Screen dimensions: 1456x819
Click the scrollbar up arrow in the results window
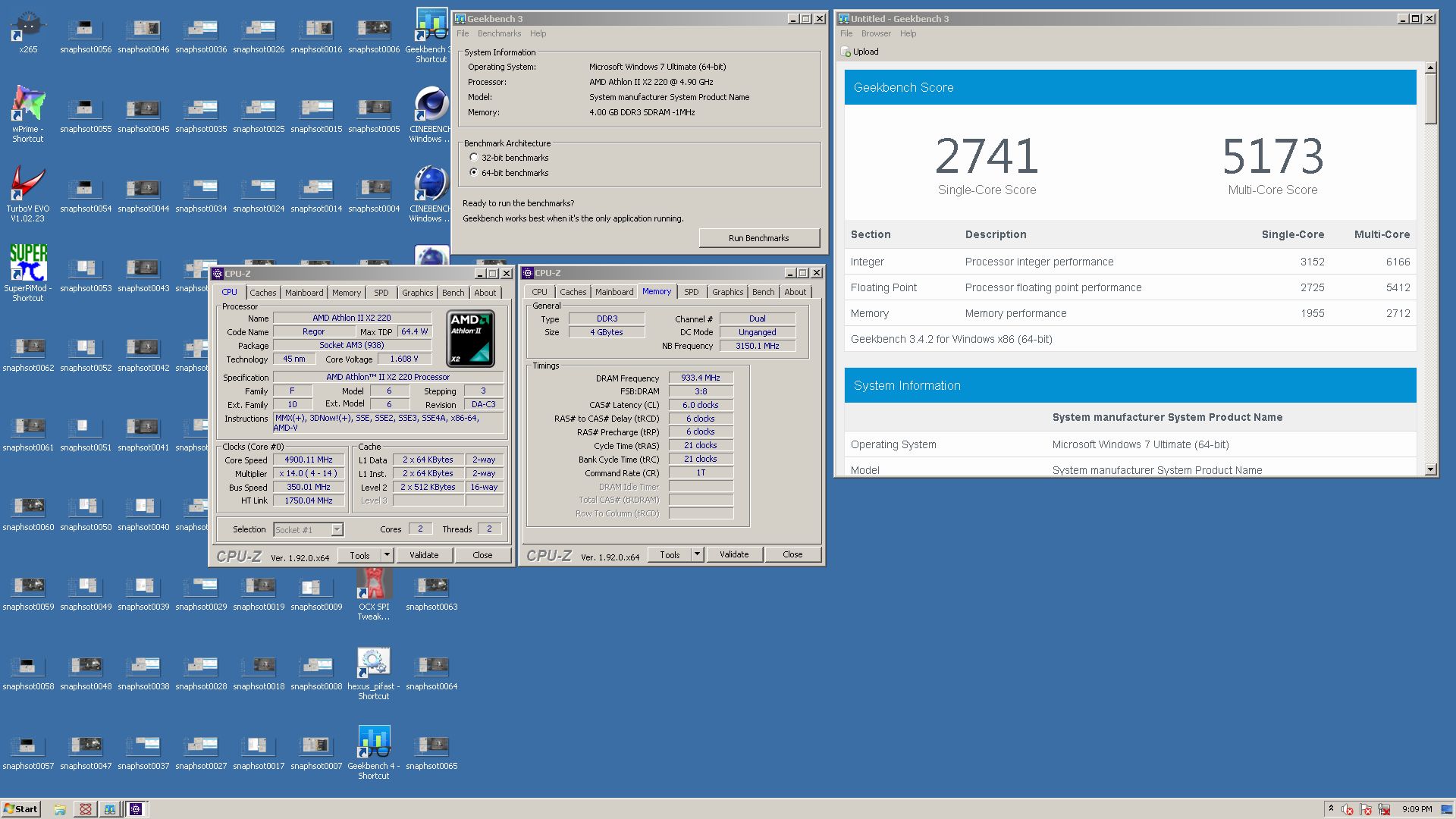click(1430, 68)
